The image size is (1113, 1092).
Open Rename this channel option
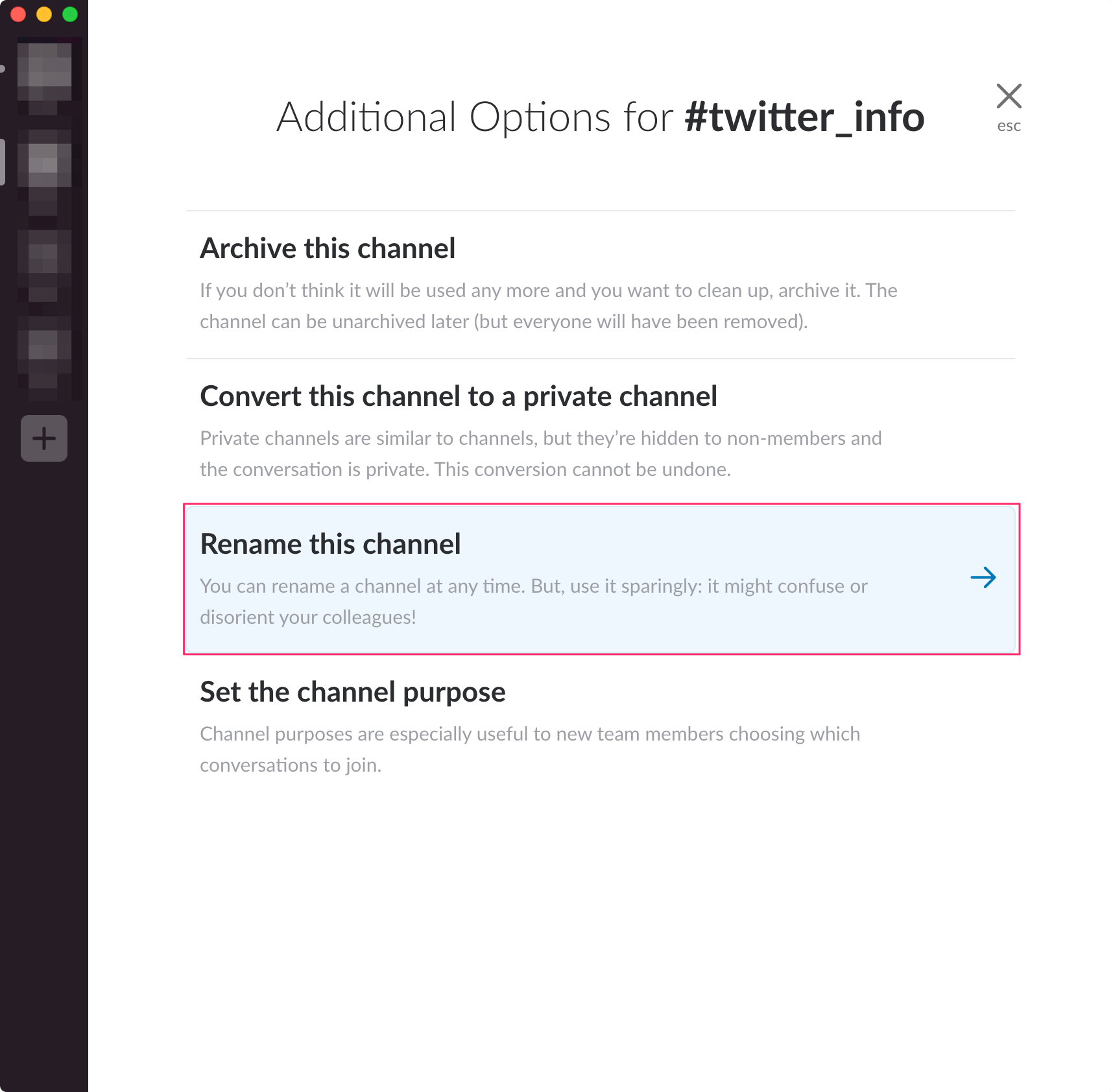pyautogui.click(x=330, y=545)
